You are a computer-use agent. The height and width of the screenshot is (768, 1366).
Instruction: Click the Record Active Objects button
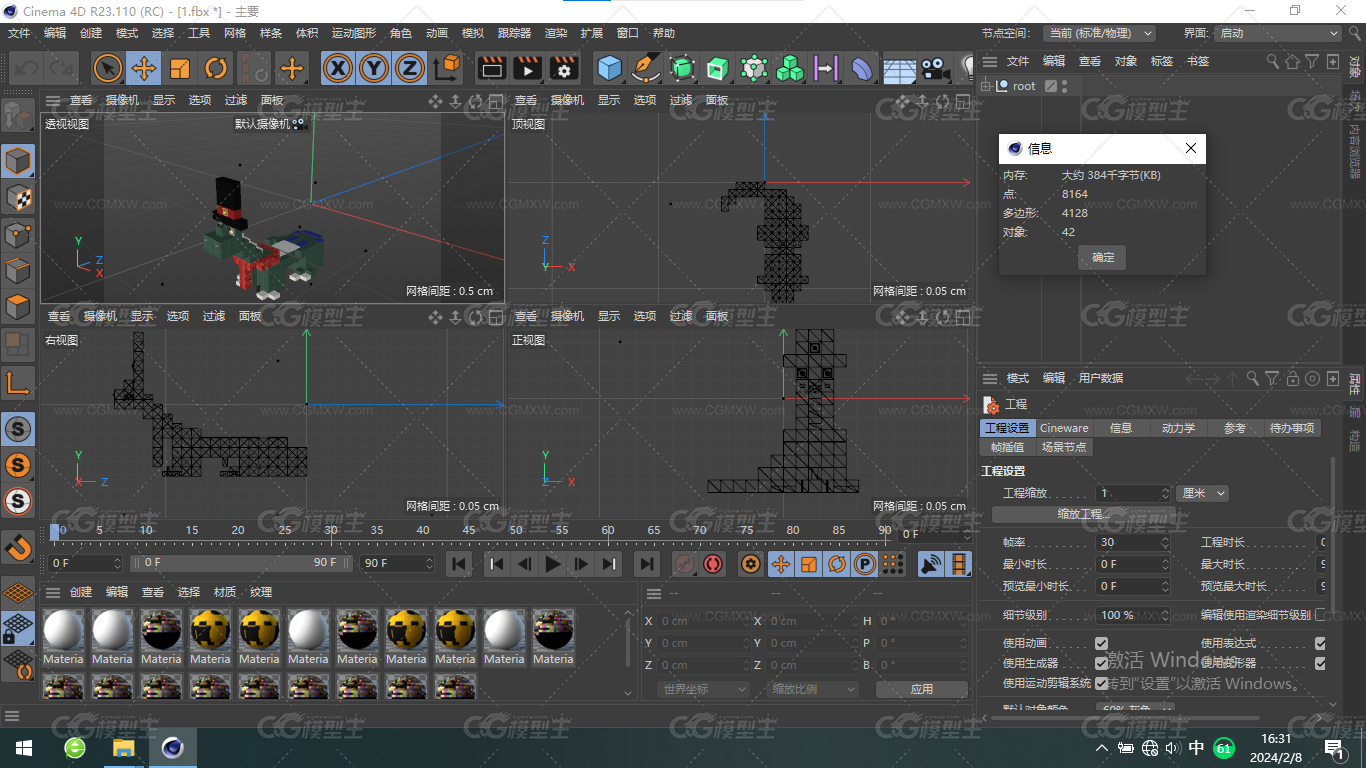point(684,564)
